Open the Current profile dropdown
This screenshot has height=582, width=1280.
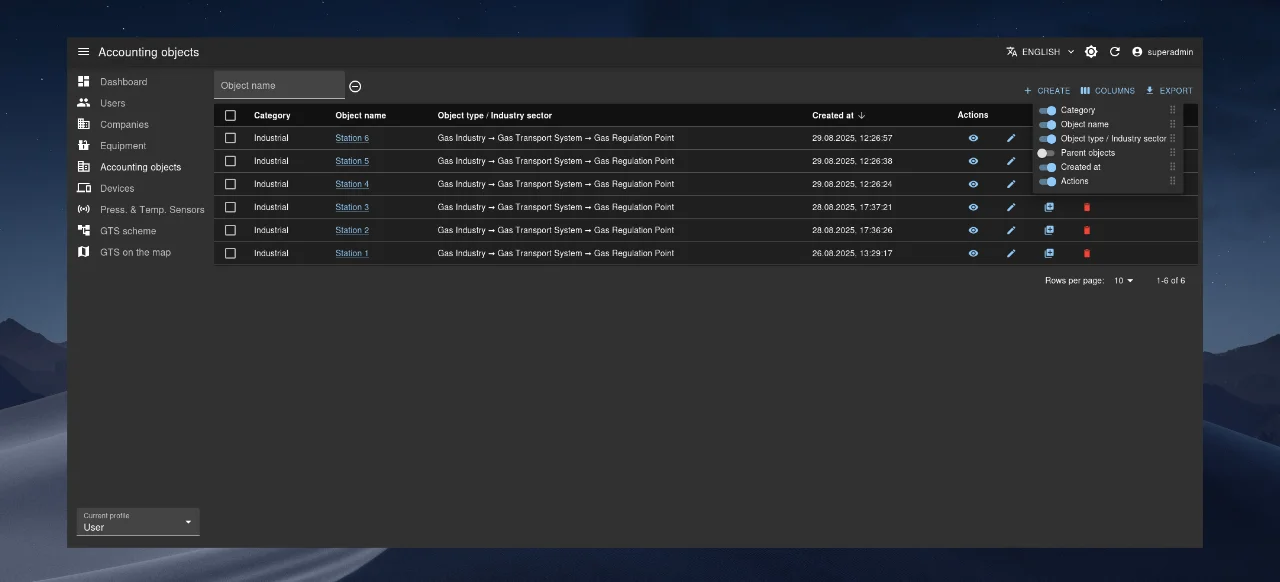[138, 522]
